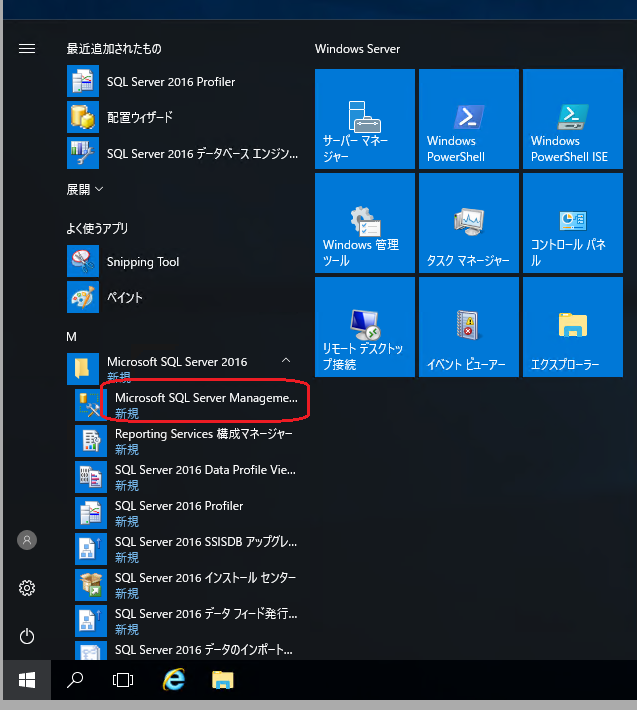The height and width of the screenshot is (710, 637).
Task: Click the user account icon in sidebar
Action: [27, 540]
